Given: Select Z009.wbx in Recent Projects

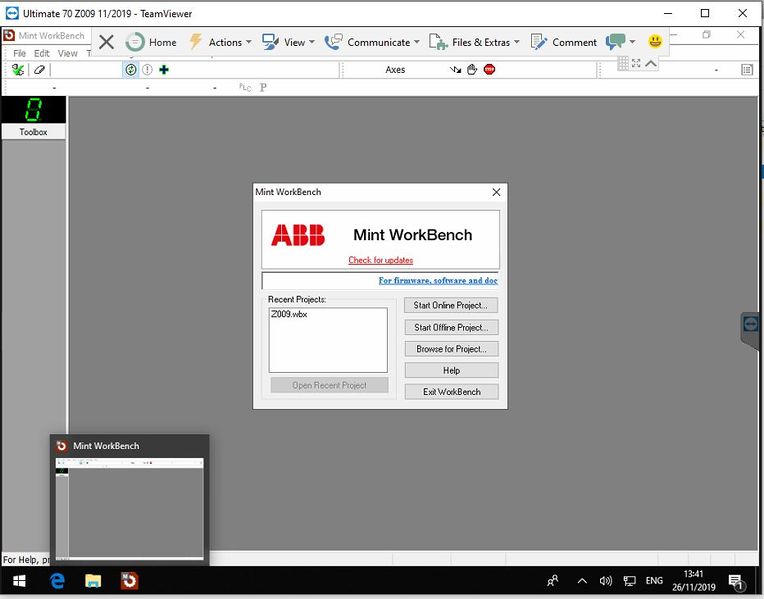Looking at the screenshot, I should [x=289, y=314].
